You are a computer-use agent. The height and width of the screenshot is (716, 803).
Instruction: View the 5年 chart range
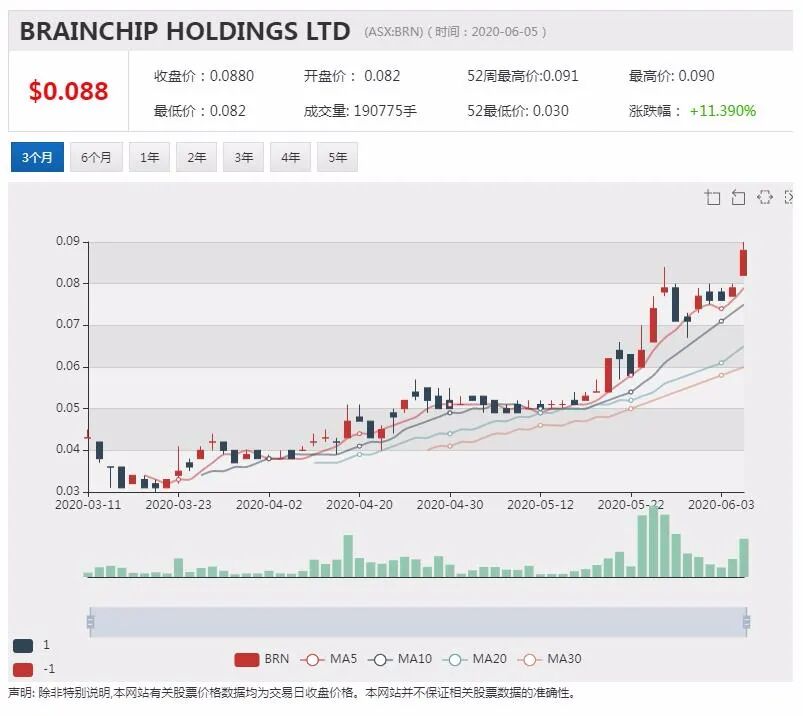tap(337, 157)
